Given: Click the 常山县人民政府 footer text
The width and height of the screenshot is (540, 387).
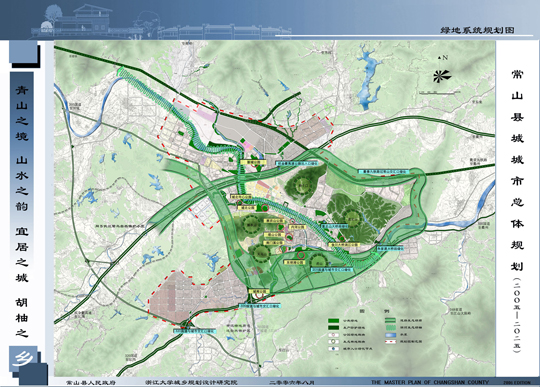Looking at the screenshot, I should point(91,382).
